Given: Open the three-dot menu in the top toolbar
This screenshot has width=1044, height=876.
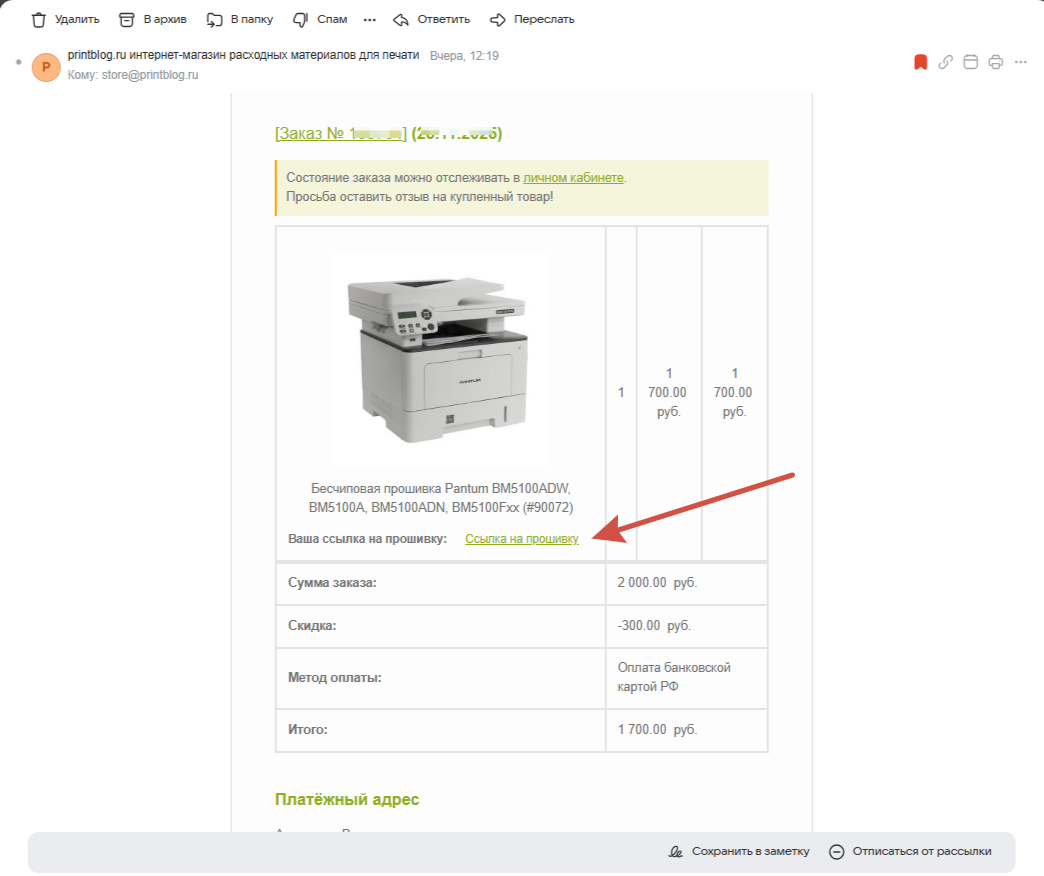Looking at the screenshot, I should pyautogui.click(x=370, y=20).
